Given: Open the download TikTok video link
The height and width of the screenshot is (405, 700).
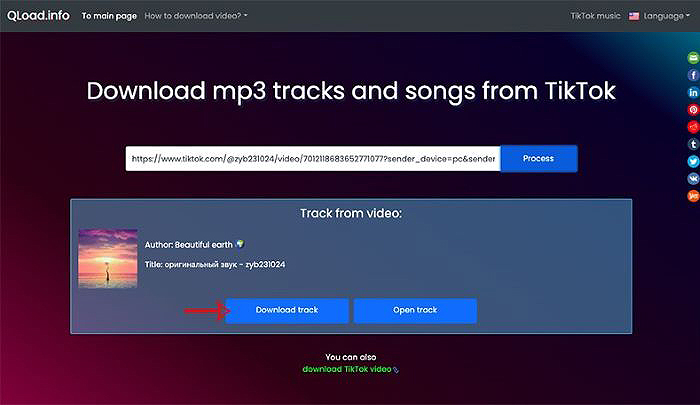Looking at the screenshot, I should point(347,369).
